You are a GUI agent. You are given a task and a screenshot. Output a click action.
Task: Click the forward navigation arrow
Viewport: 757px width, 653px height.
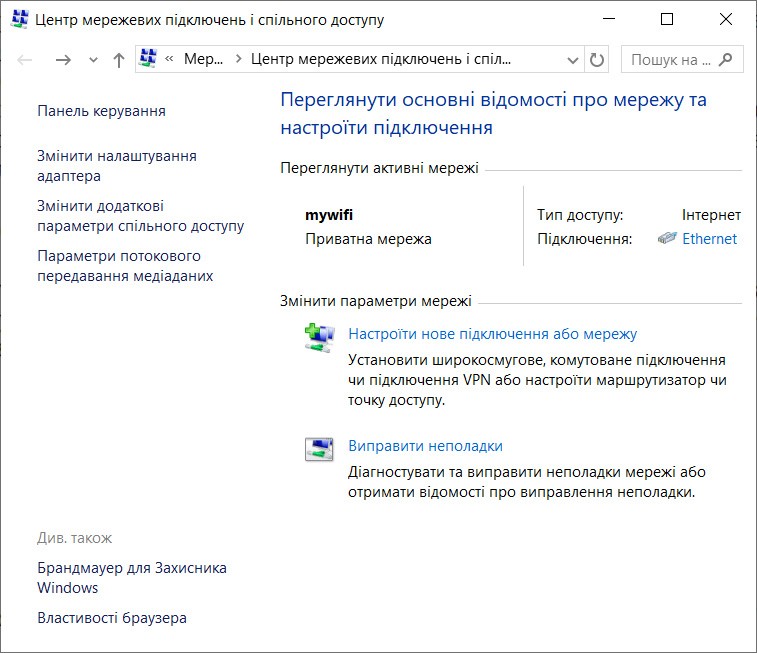[63, 60]
